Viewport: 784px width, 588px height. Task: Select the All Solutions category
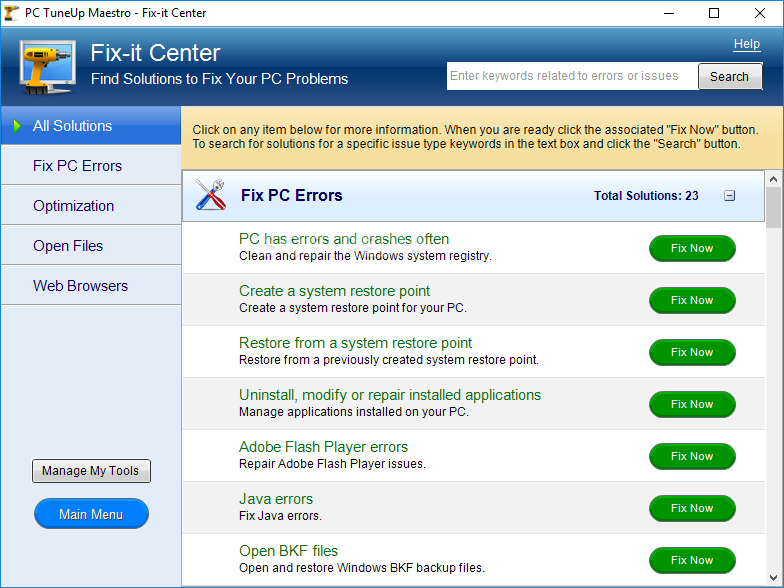(x=91, y=126)
